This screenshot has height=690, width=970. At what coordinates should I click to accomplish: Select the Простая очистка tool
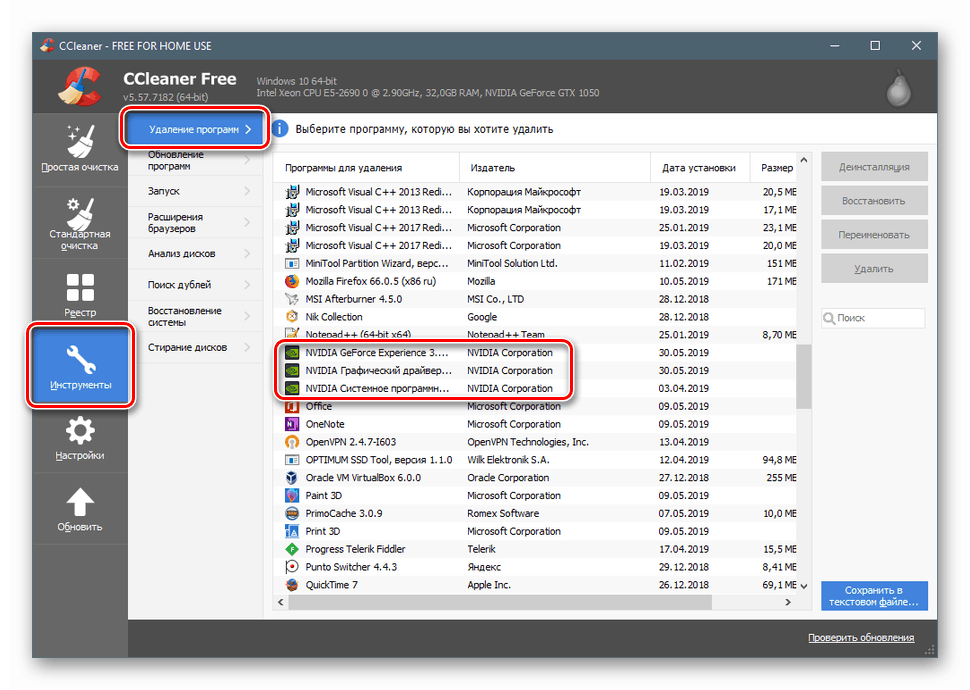click(x=79, y=149)
